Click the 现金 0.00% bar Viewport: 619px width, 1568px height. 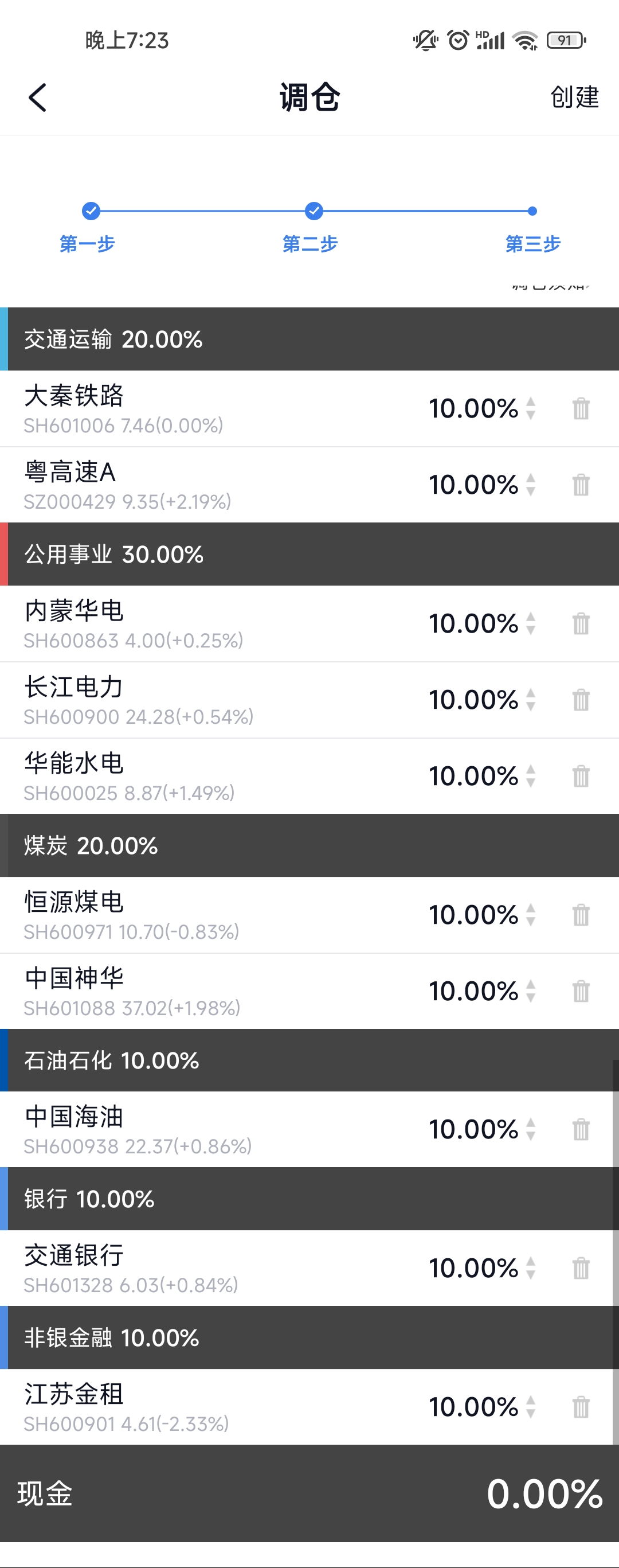pyautogui.click(x=309, y=1494)
